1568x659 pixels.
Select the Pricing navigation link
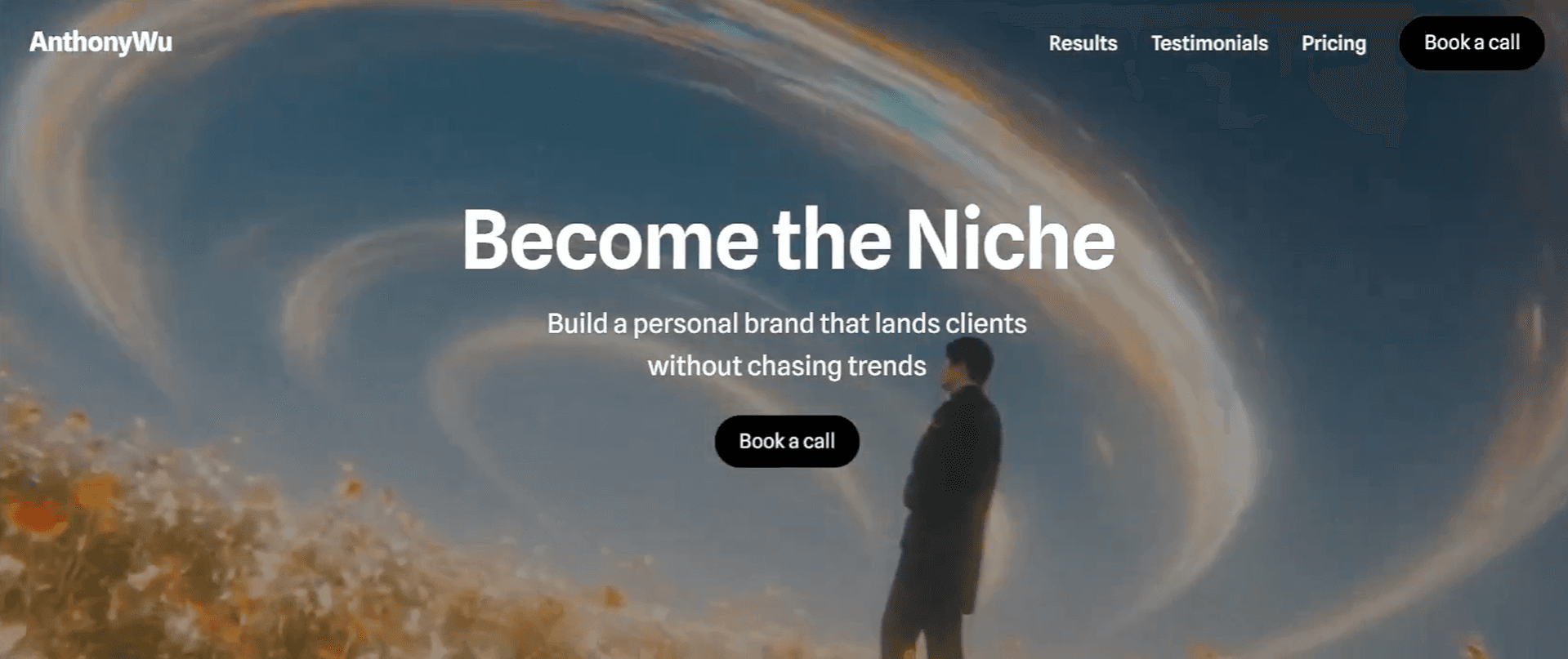[1333, 43]
